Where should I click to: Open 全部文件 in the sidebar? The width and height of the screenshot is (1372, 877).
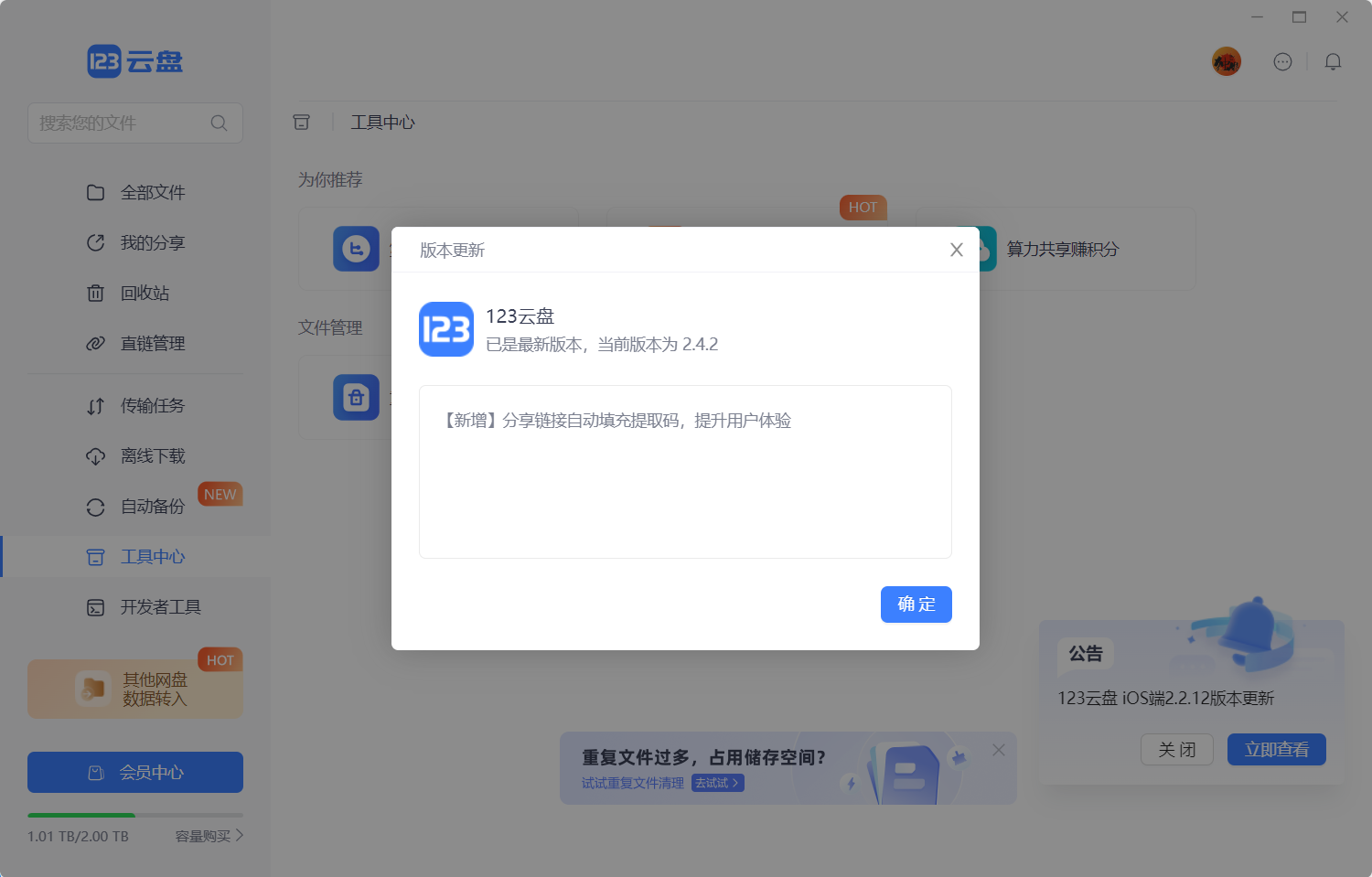(x=135, y=192)
